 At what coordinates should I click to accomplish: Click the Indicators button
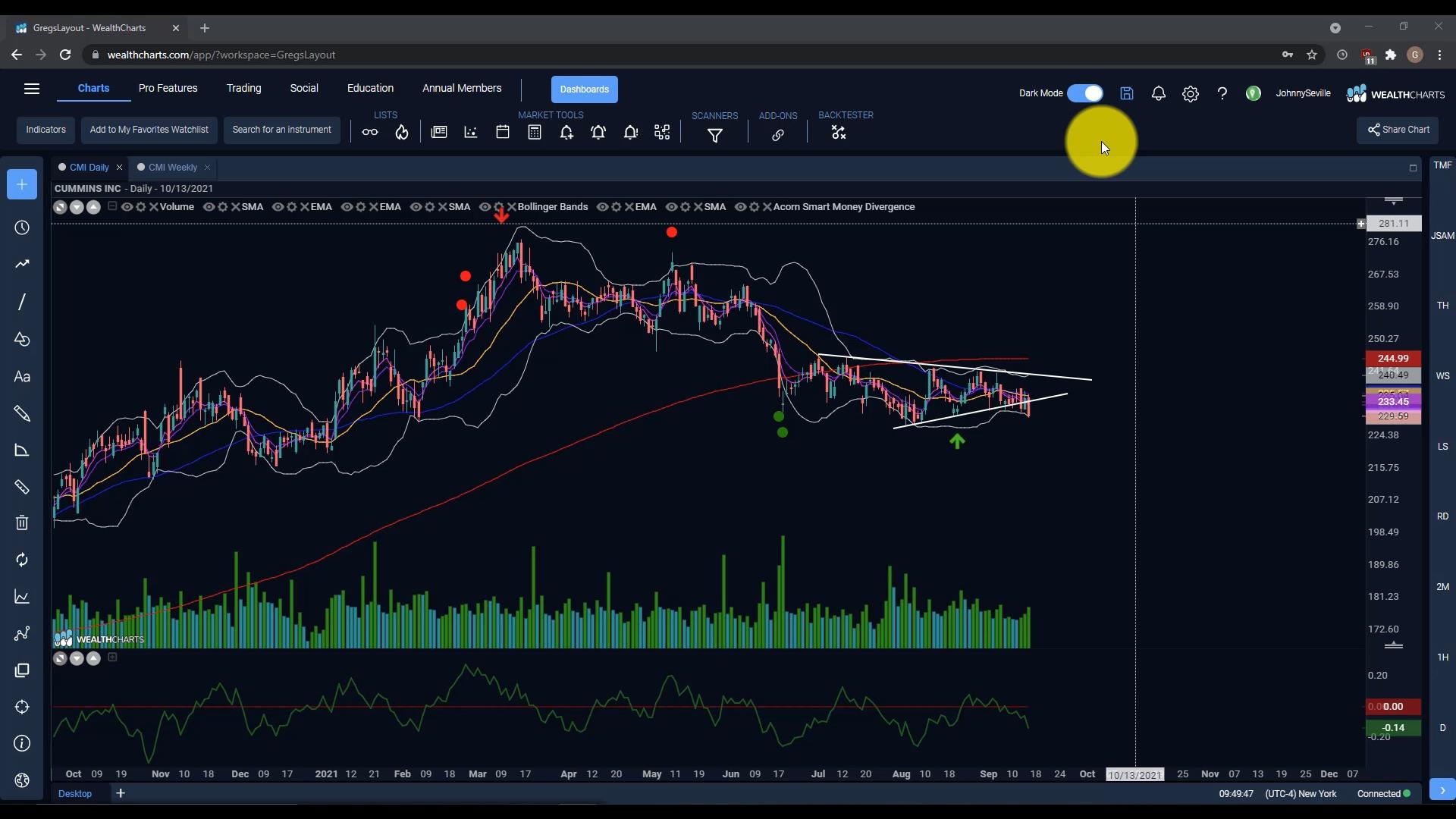click(45, 130)
